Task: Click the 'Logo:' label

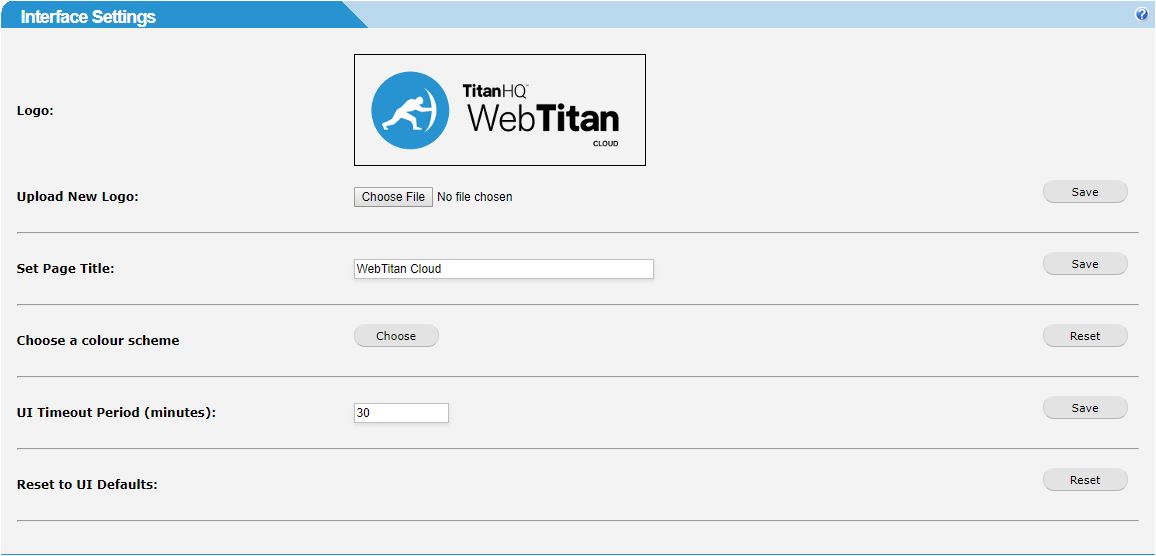Action: pos(35,111)
